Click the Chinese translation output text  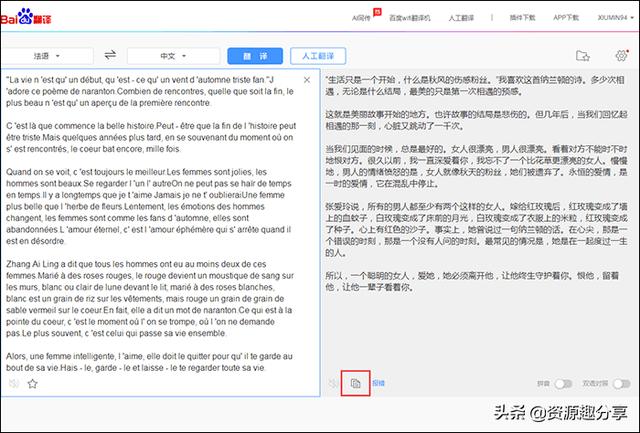[x=476, y=183]
